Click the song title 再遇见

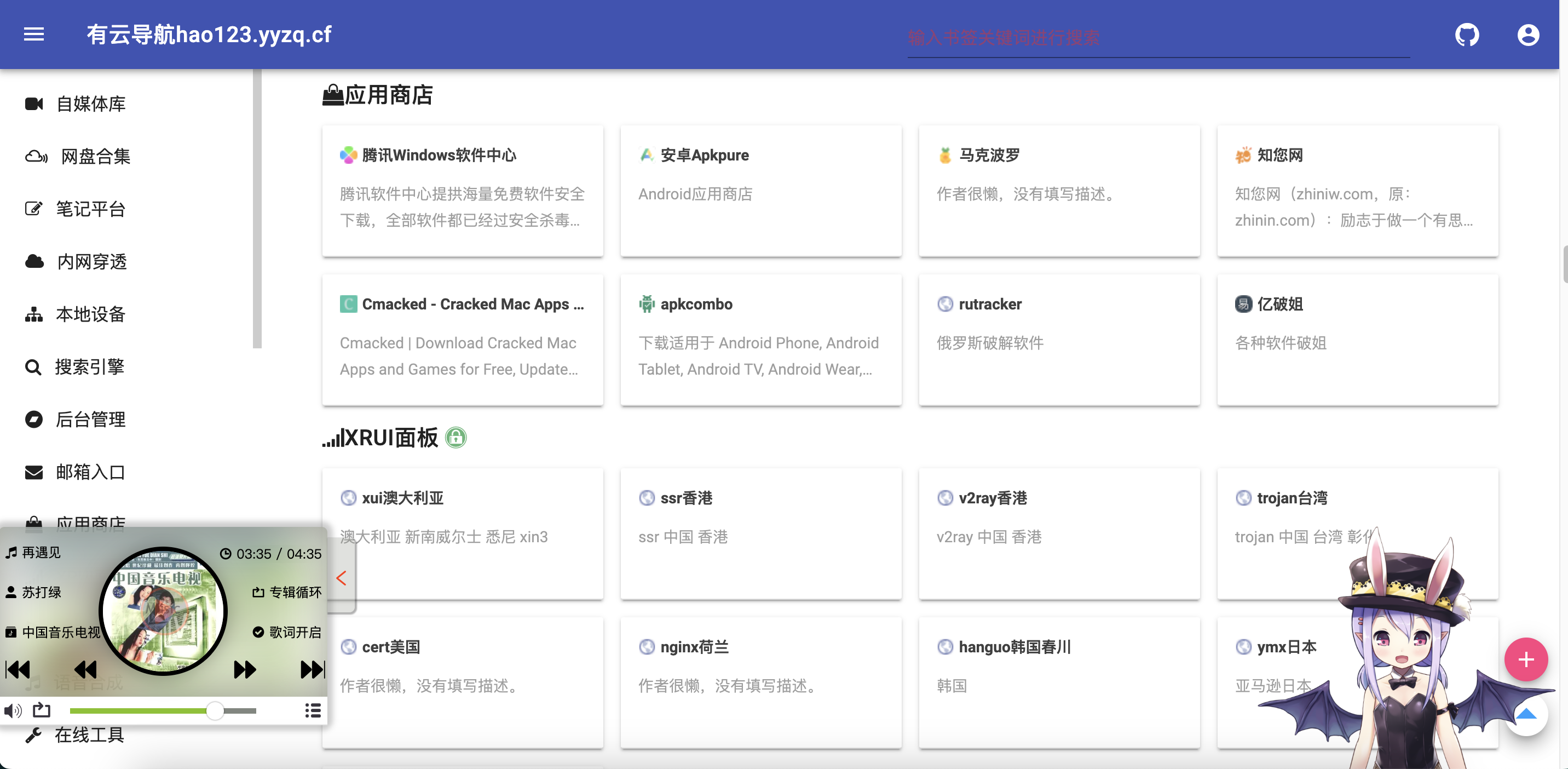click(42, 553)
